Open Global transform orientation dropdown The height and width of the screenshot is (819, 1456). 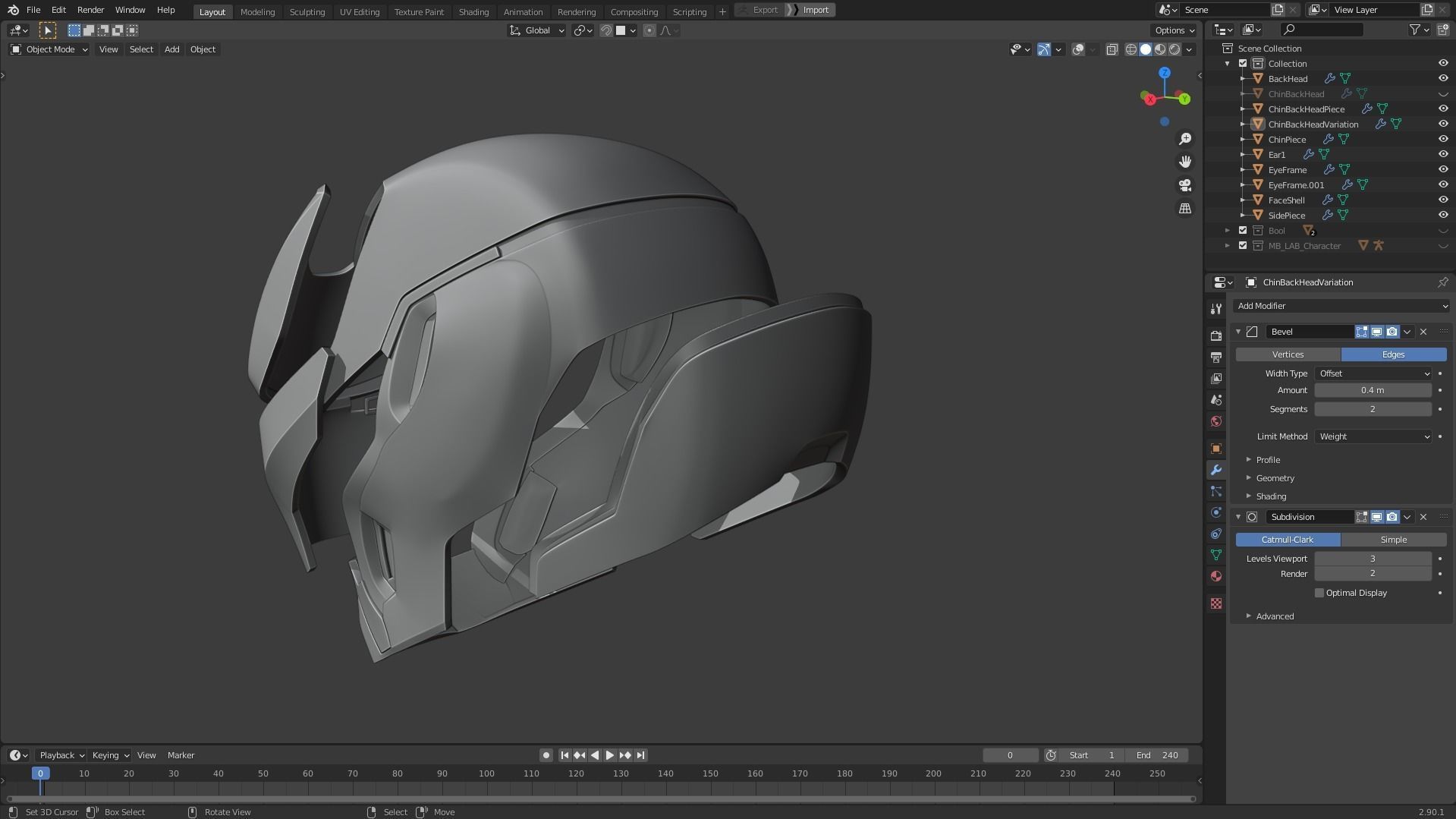[536, 30]
